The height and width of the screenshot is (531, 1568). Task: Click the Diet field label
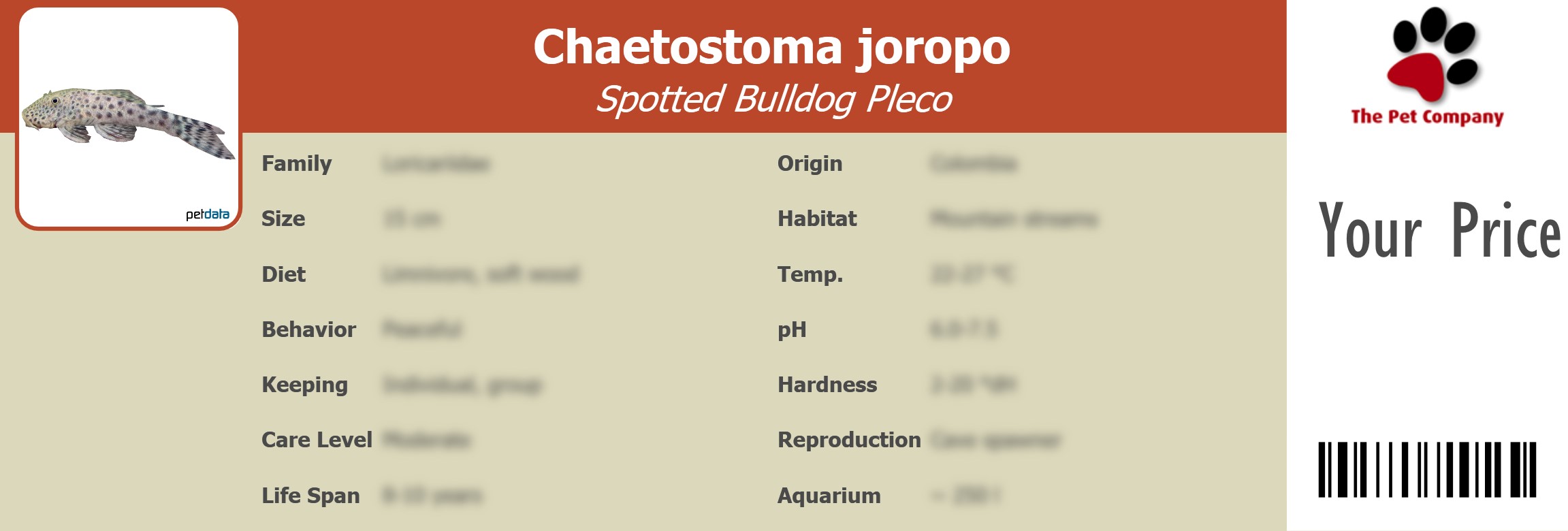click(284, 274)
